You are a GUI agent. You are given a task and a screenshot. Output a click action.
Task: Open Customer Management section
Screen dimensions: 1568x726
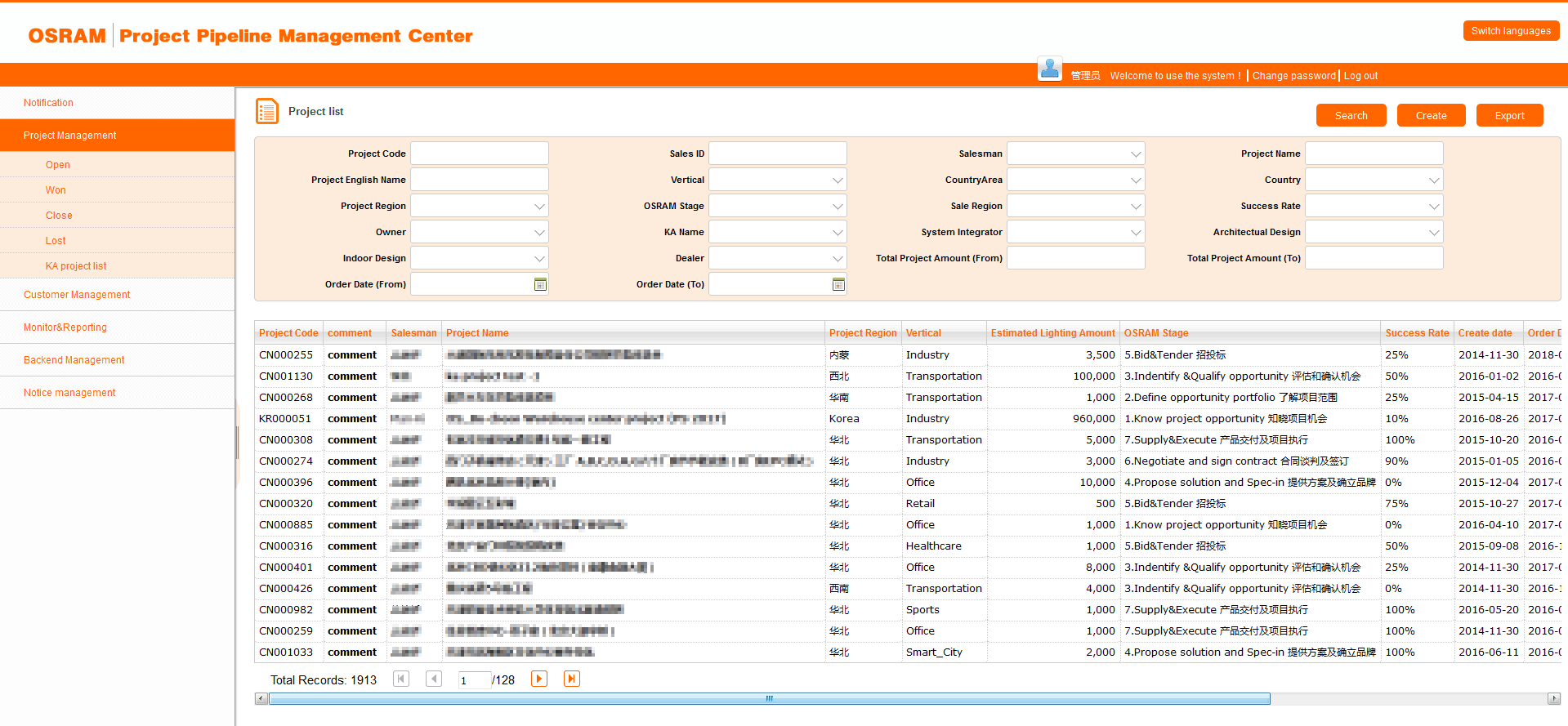pyautogui.click(x=117, y=295)
